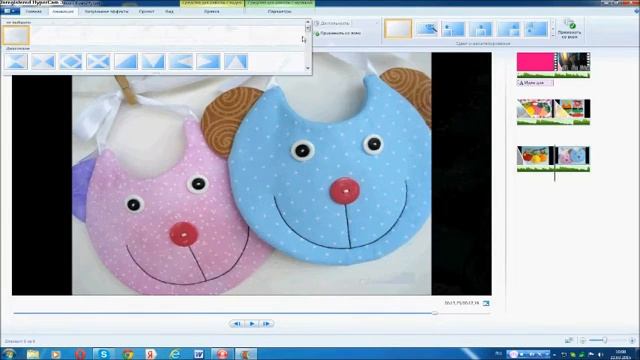This screenshot has width=640, height=360.
Task: Open Yandex from taskbar
Action: (151, 354)
